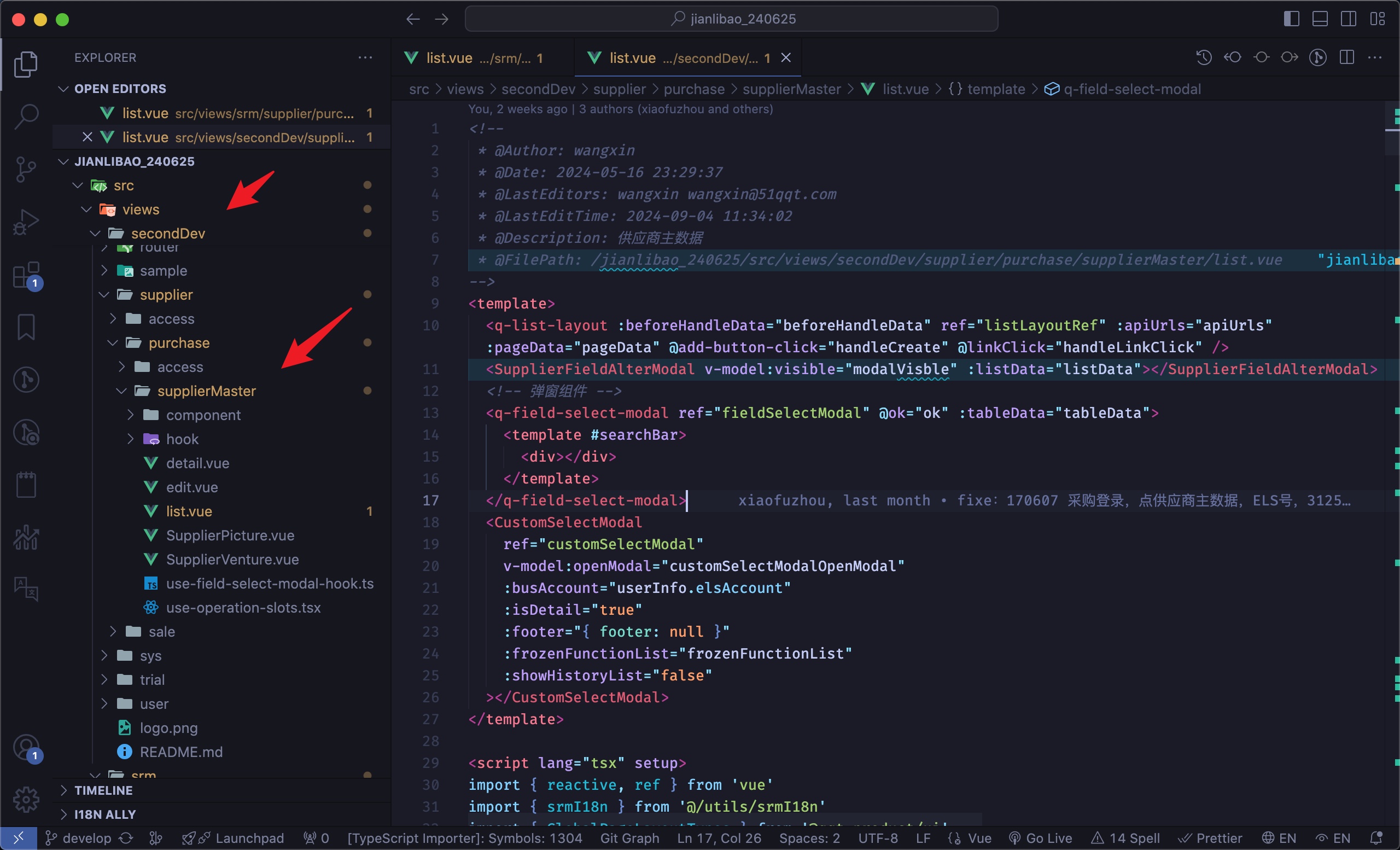Open remote window indicator in status bar
This screenshot has height=850, width=1400.
click(x=18, y=838)
